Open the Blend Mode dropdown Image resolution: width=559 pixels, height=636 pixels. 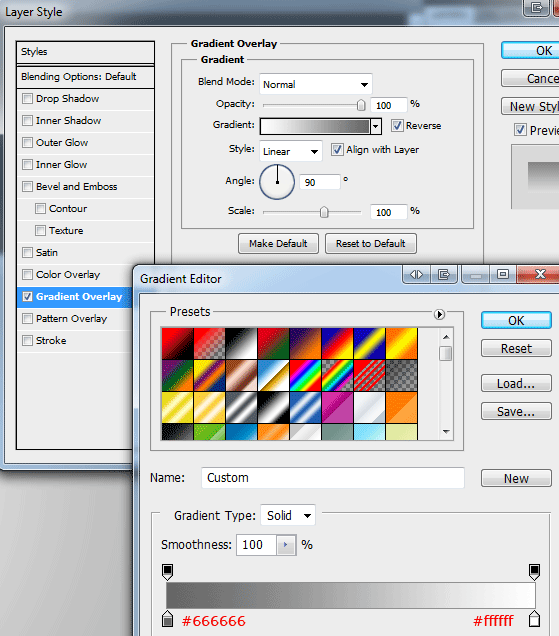coord(316,84)
